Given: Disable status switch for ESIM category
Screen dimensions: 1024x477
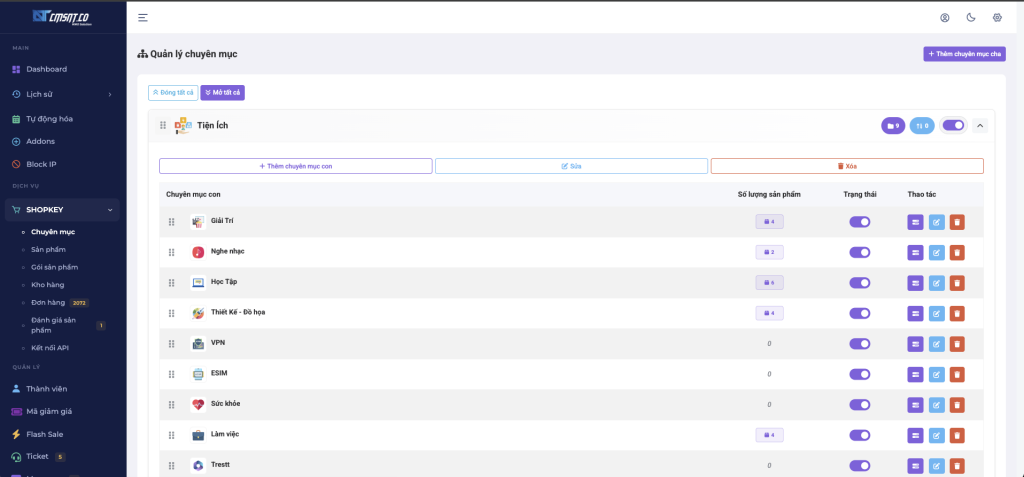Looking at the screenshot, I should coord(860,374).
